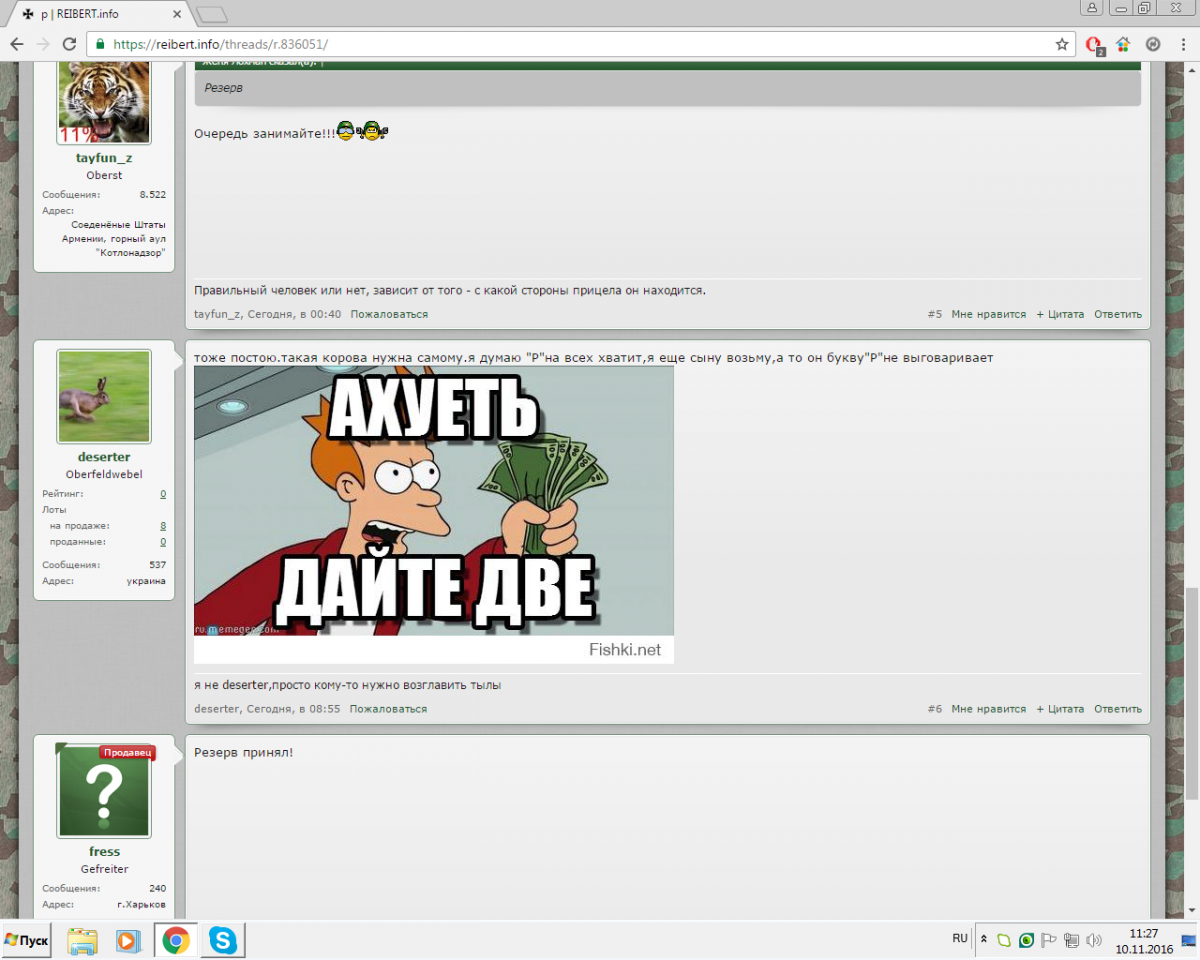Go back with the browser back arrow
Screen dimensions: 1200x960
point(17,44)
